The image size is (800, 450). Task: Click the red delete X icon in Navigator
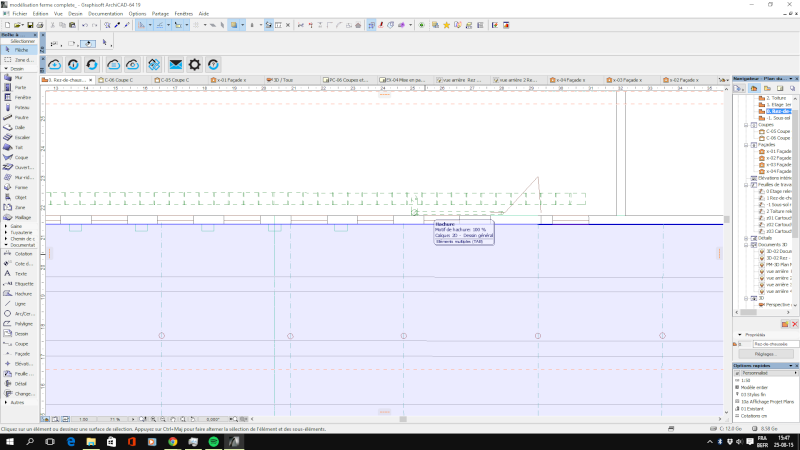click(794, 324)
